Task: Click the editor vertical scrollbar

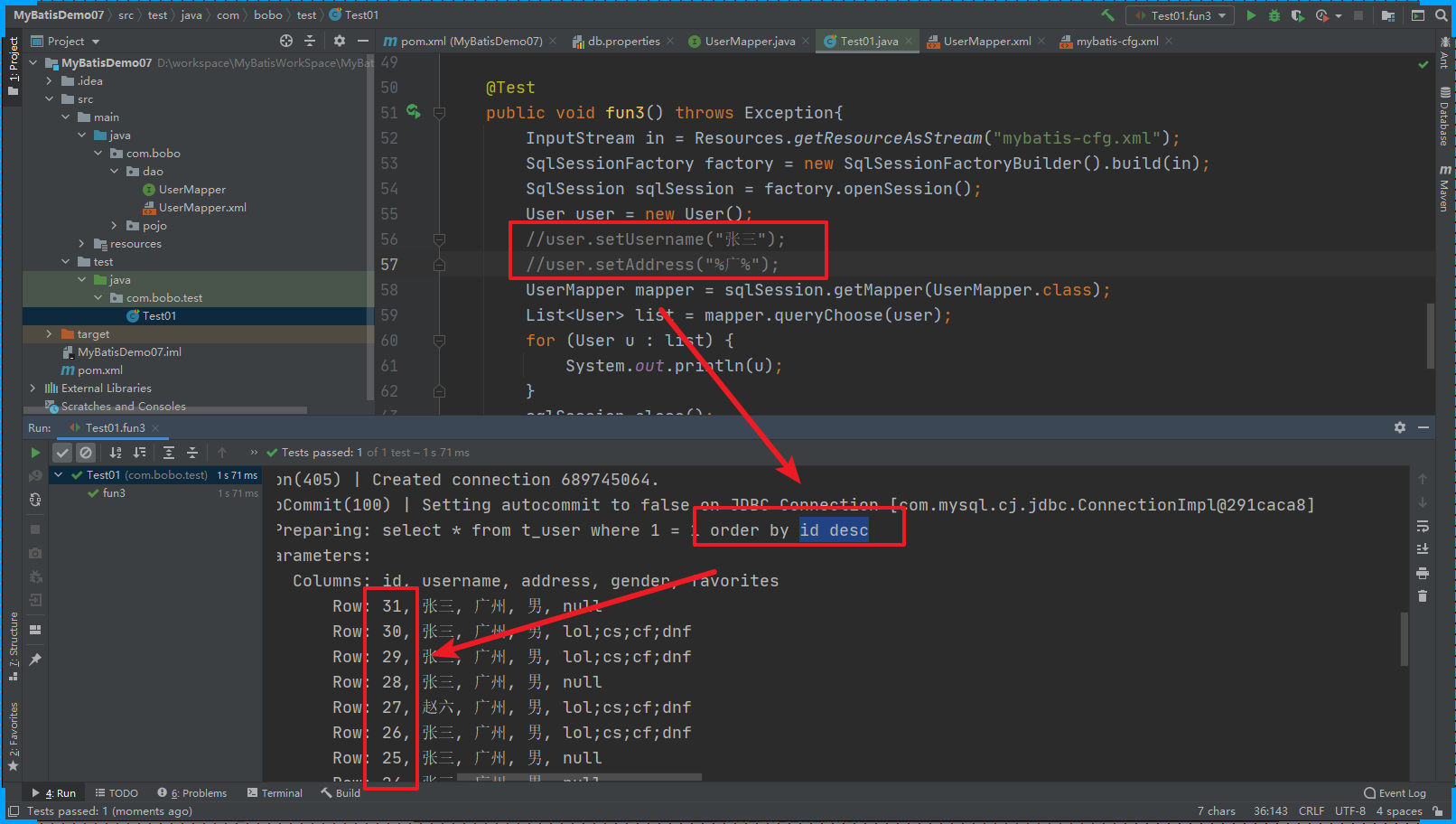Action: click(1430, 335)
